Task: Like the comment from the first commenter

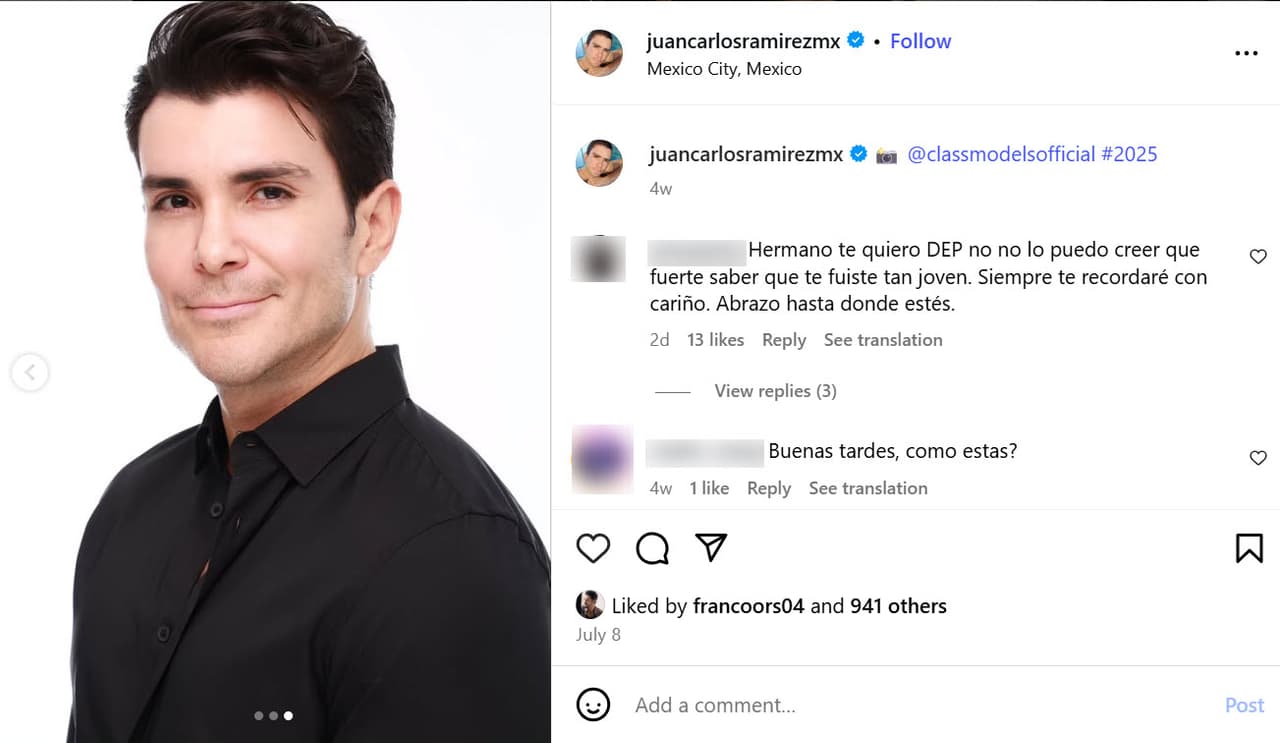Action: pyautogui.click(x=1258, y=256)
